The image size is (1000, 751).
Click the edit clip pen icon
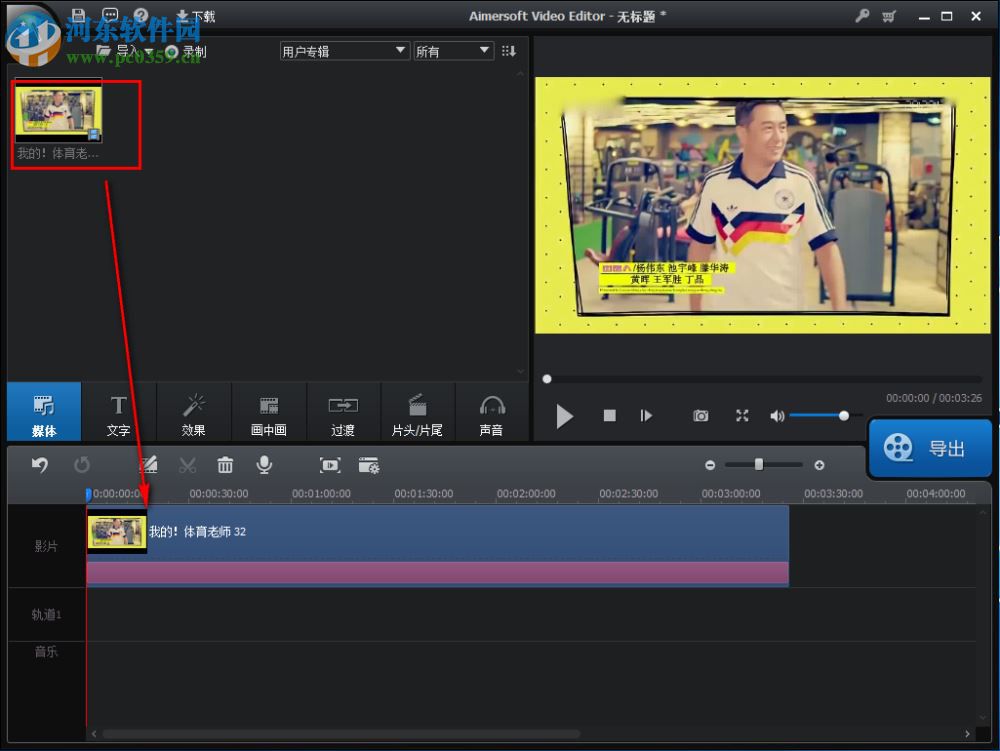point(149,464)
